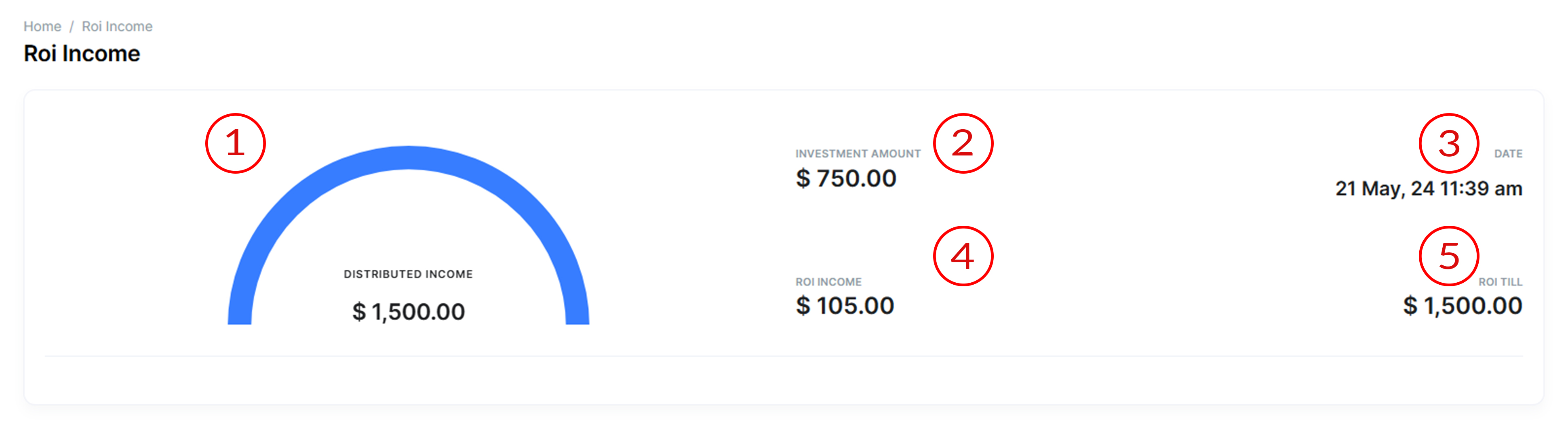Click the red circled number 1 marker
The height and width of the screenshot is (422, 1568).
pyautogui.click(x=235, y=143)
